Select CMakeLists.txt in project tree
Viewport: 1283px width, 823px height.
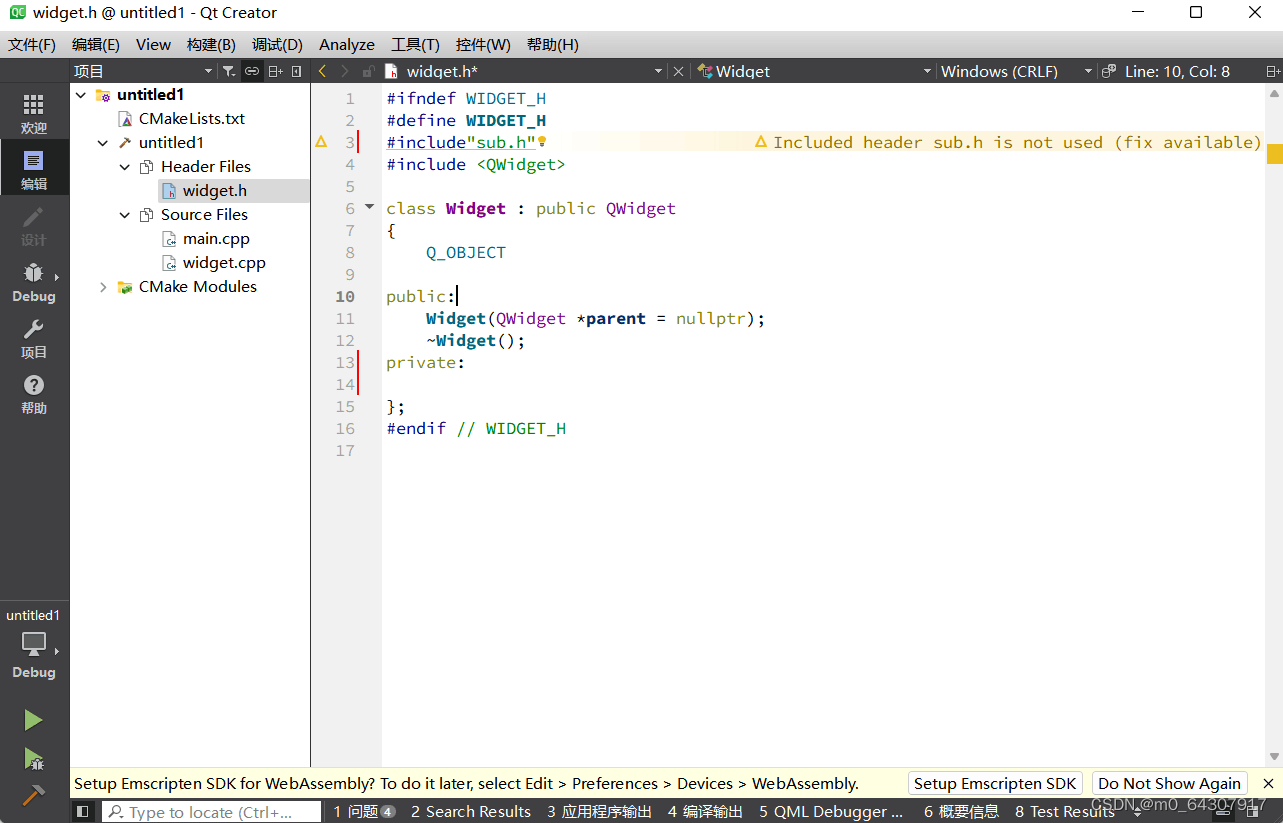click(192, 119)
